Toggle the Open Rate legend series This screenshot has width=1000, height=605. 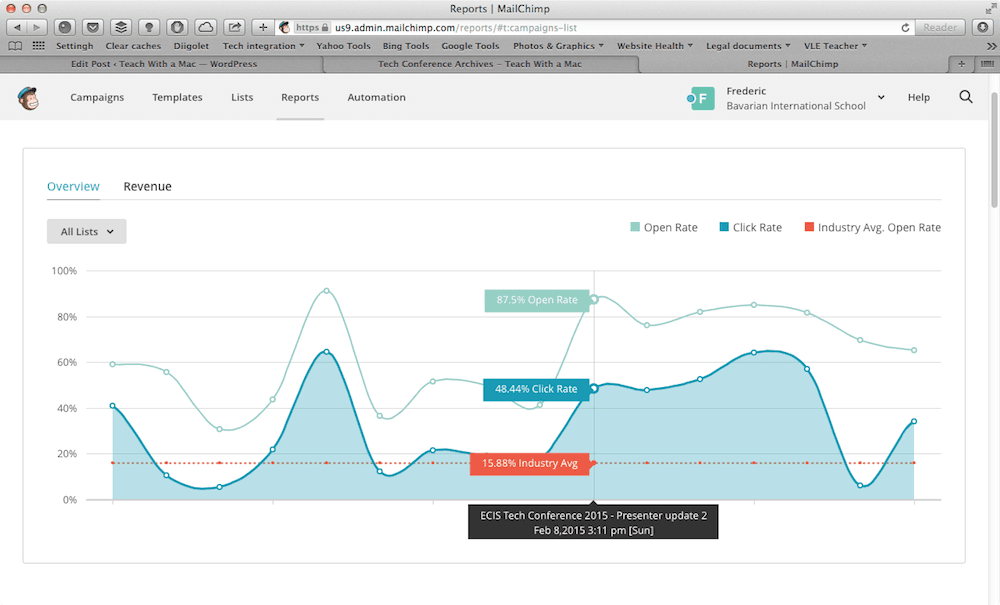663,228
